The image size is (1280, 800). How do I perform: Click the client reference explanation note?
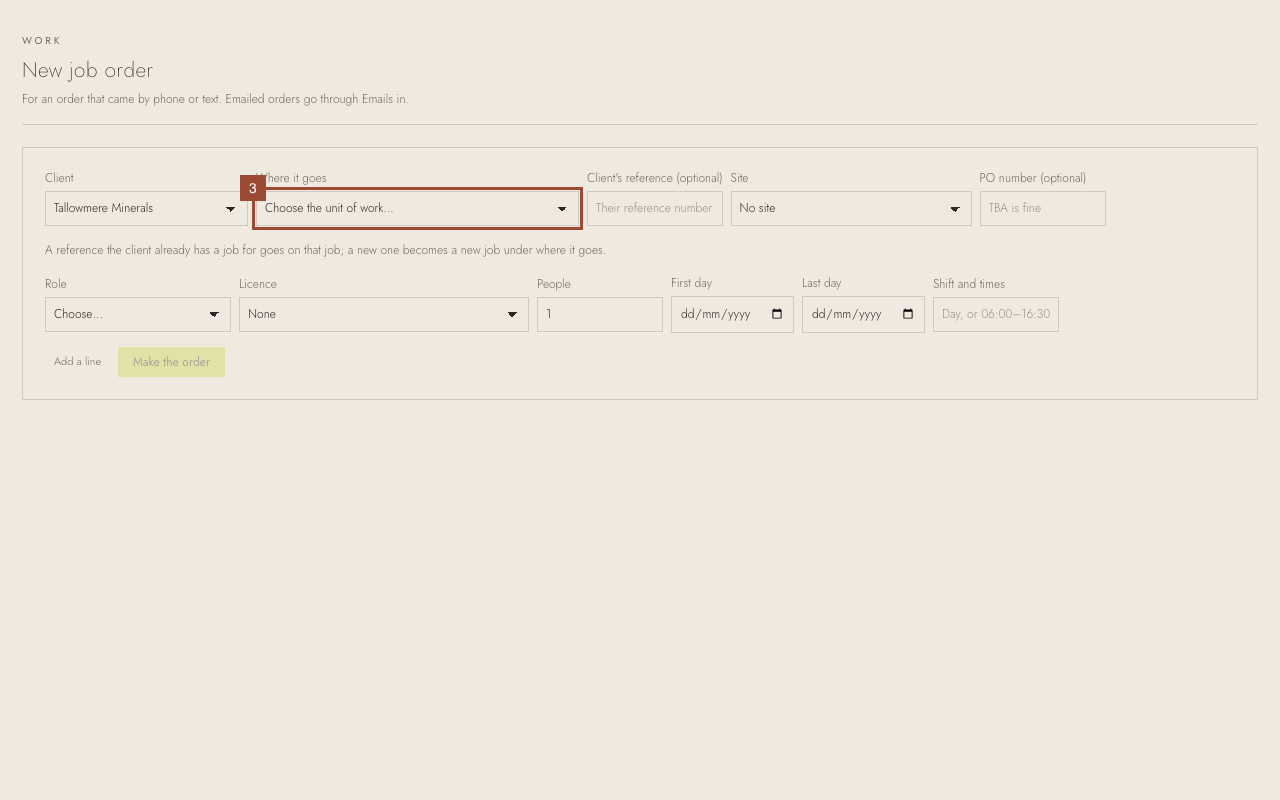[325, 250]
